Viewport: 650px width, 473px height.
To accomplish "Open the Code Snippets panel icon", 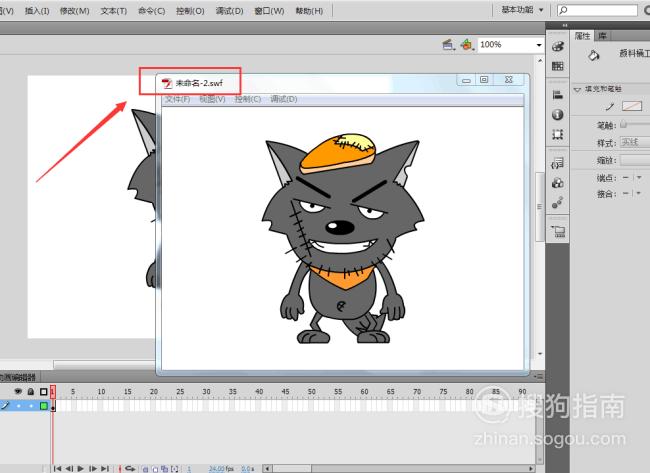I will [558, 163].
